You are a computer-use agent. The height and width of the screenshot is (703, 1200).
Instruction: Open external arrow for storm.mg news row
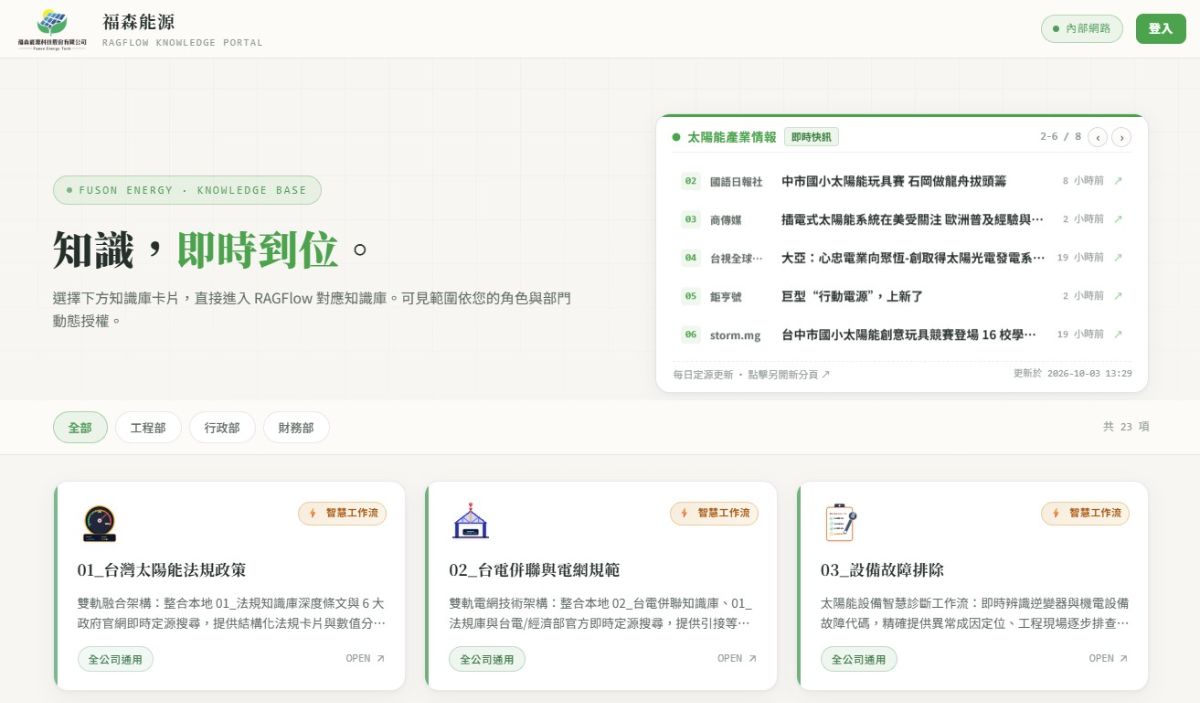pyautogui.click(x=1118, y=334)
